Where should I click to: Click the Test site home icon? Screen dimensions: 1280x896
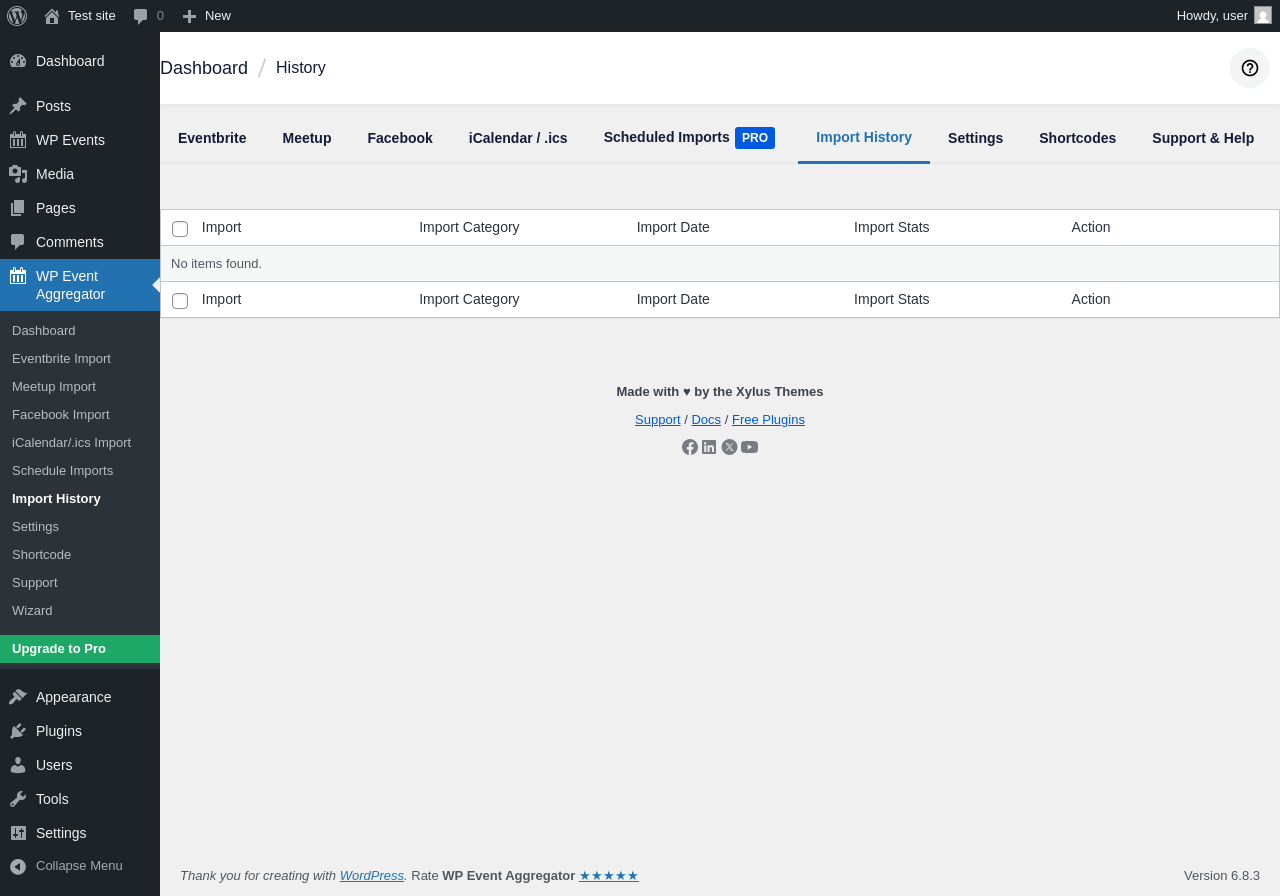click(52, 16)
